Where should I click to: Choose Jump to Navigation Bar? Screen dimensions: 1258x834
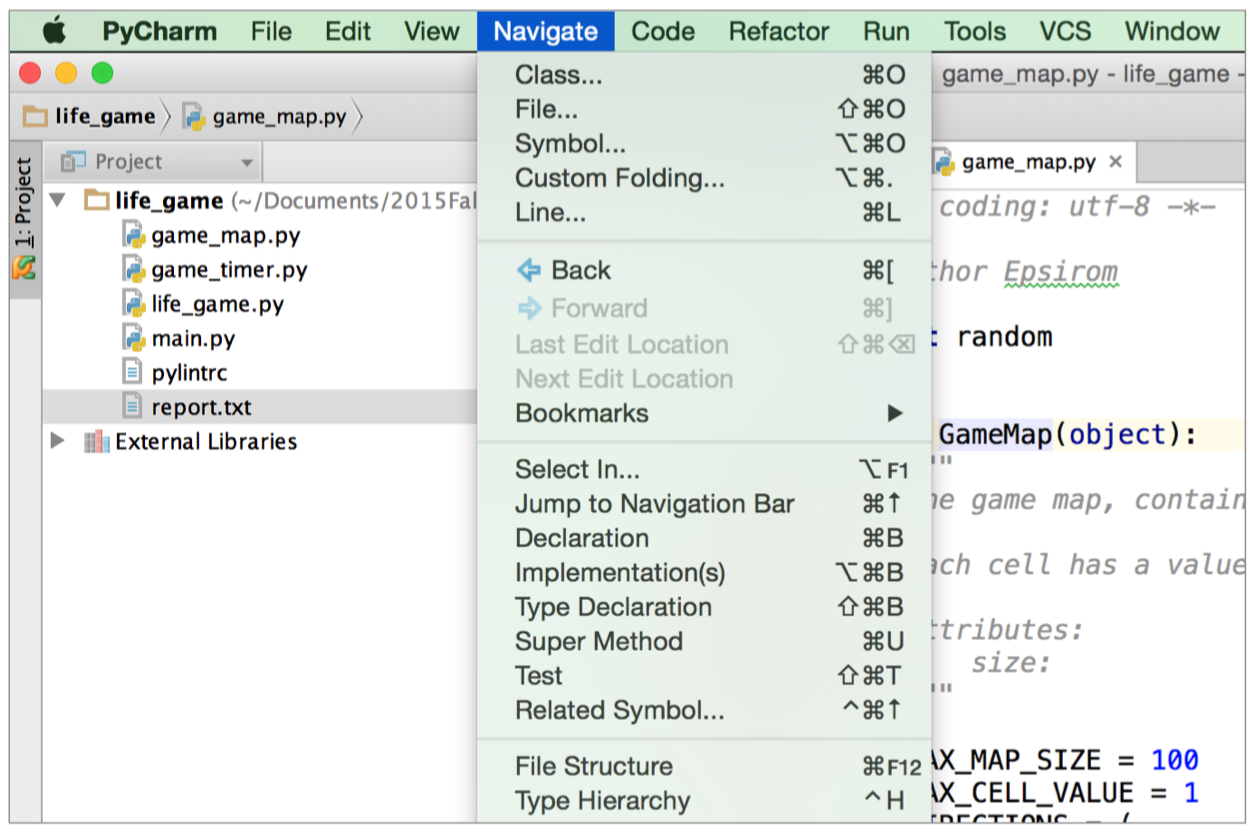click(704, 504)
